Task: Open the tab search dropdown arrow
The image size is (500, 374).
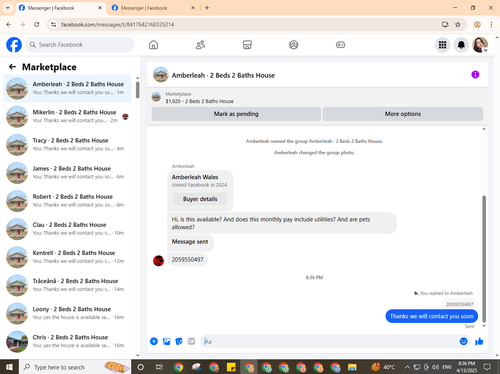Action: pyautogui.click(x=8, y=8)
